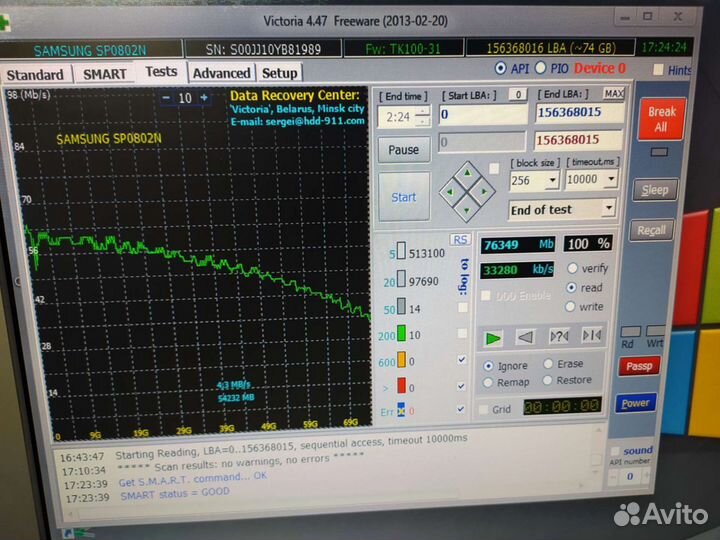Select the Ignore radio button
This screenshot has height=540, width=720.
(x=488, y=366)
